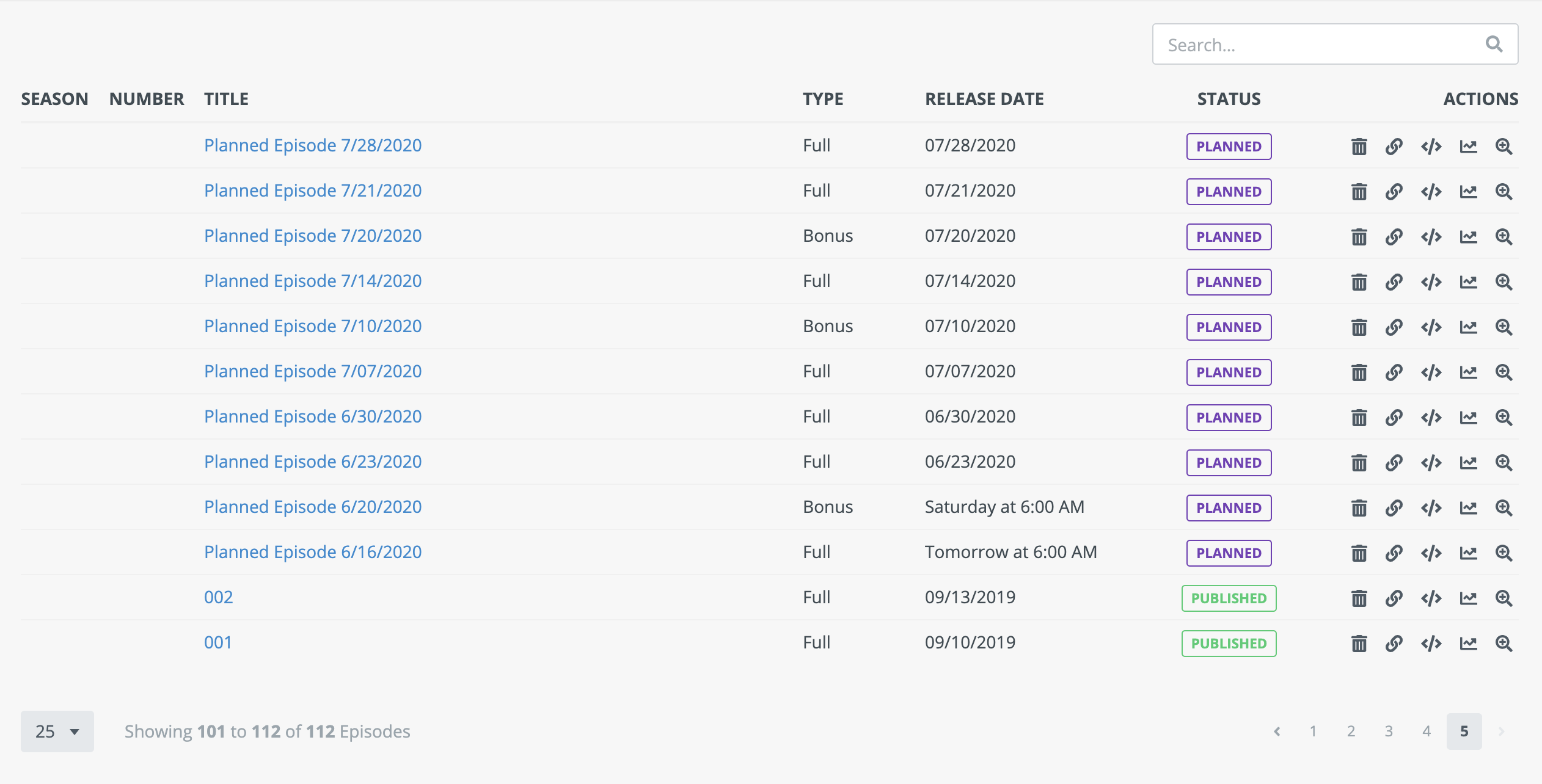View analytics chart for Planned Episode 6/16/2020

coord(1468,553)
